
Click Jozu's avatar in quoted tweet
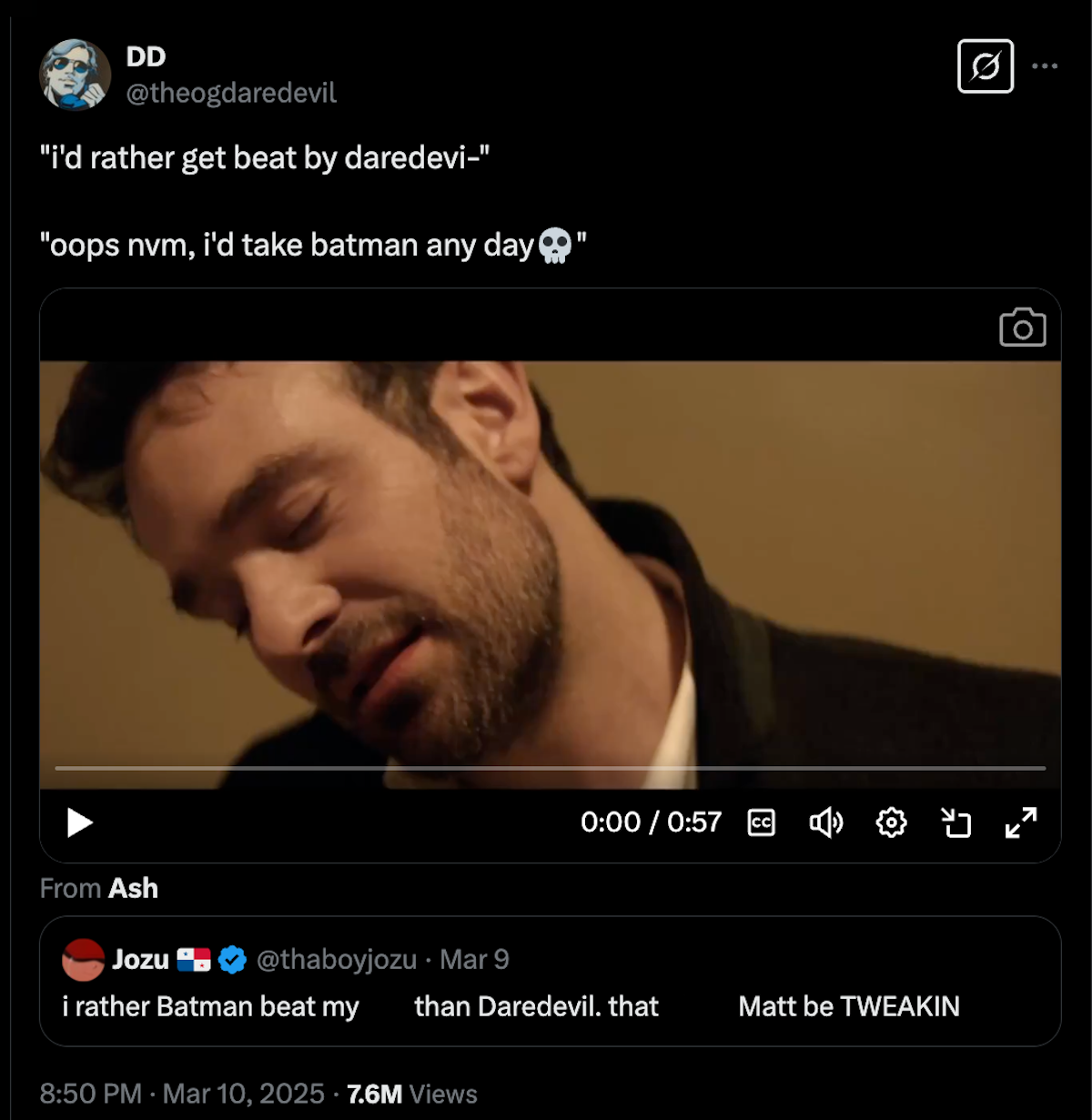(83, 960)
